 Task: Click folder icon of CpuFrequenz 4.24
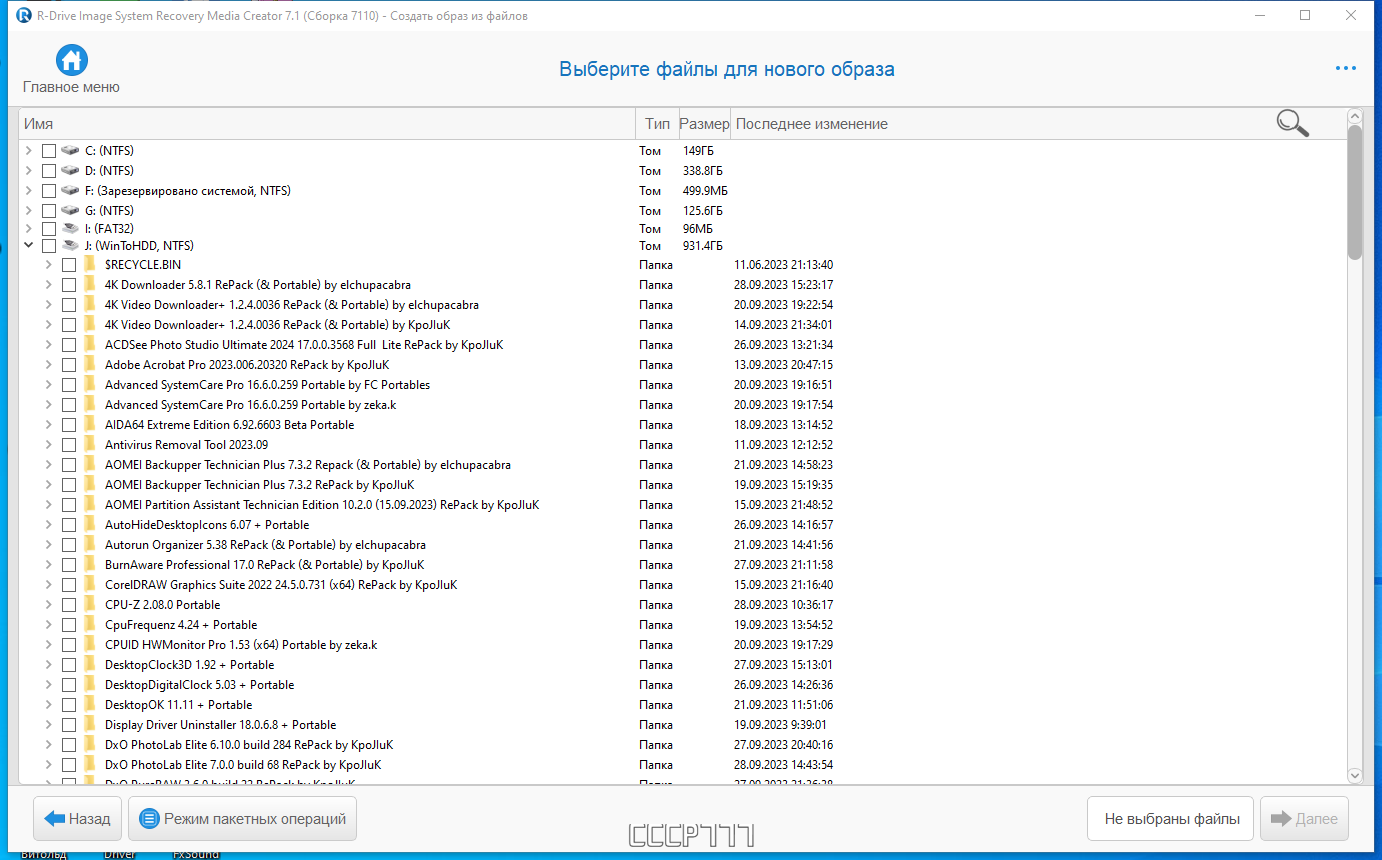coord(90,624)
